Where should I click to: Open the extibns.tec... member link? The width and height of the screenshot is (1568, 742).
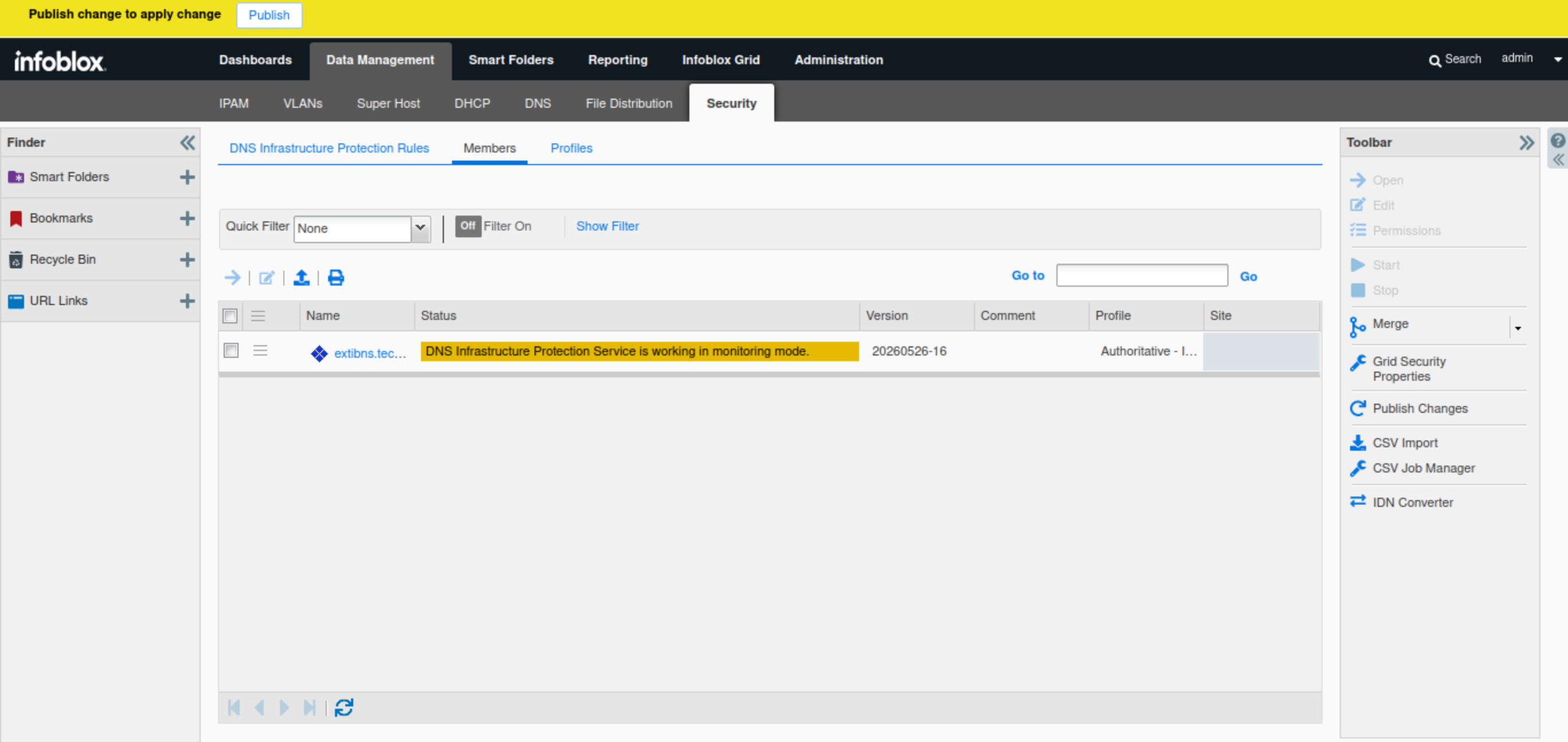pyautogui.click(x=369, y=353)
